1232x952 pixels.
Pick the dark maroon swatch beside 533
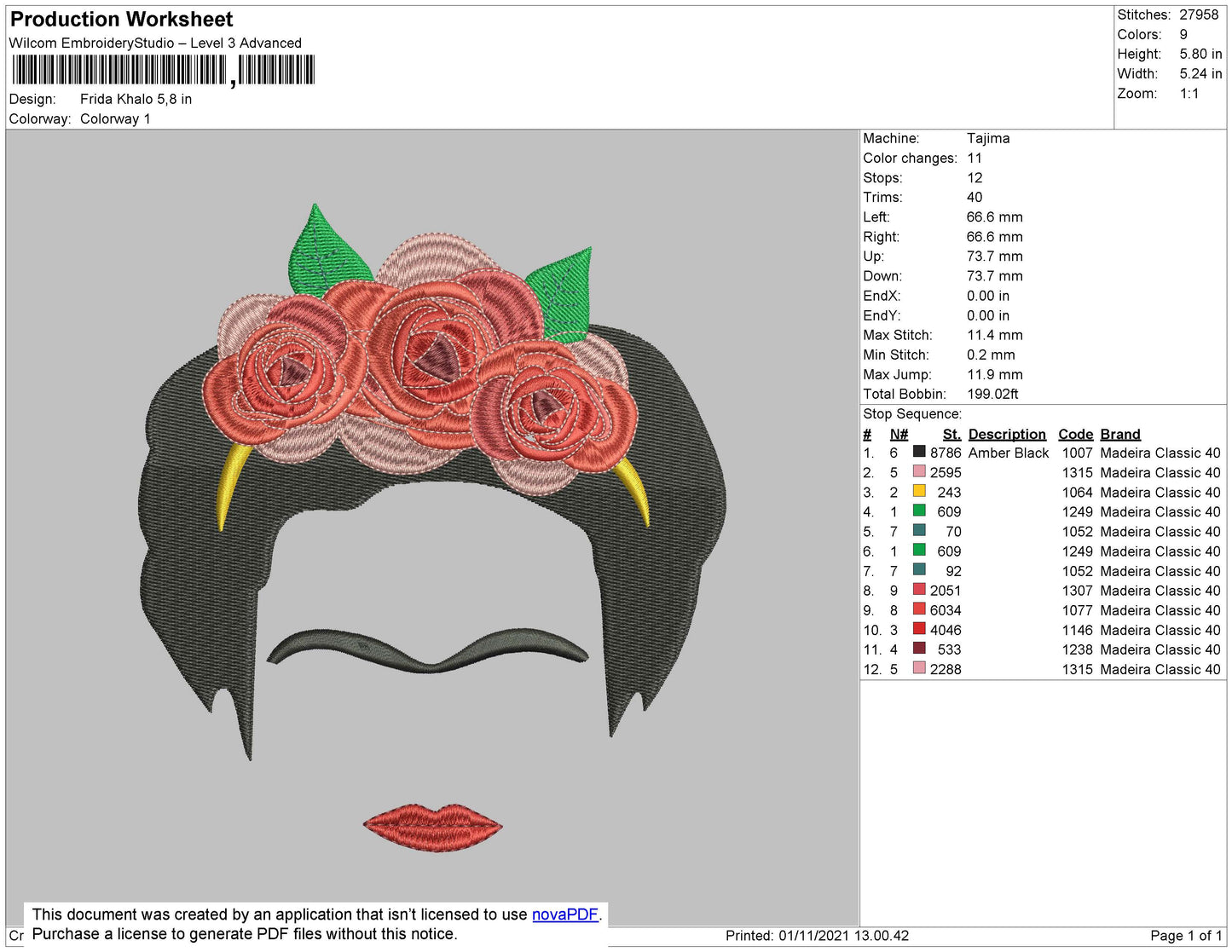[919, 648]
